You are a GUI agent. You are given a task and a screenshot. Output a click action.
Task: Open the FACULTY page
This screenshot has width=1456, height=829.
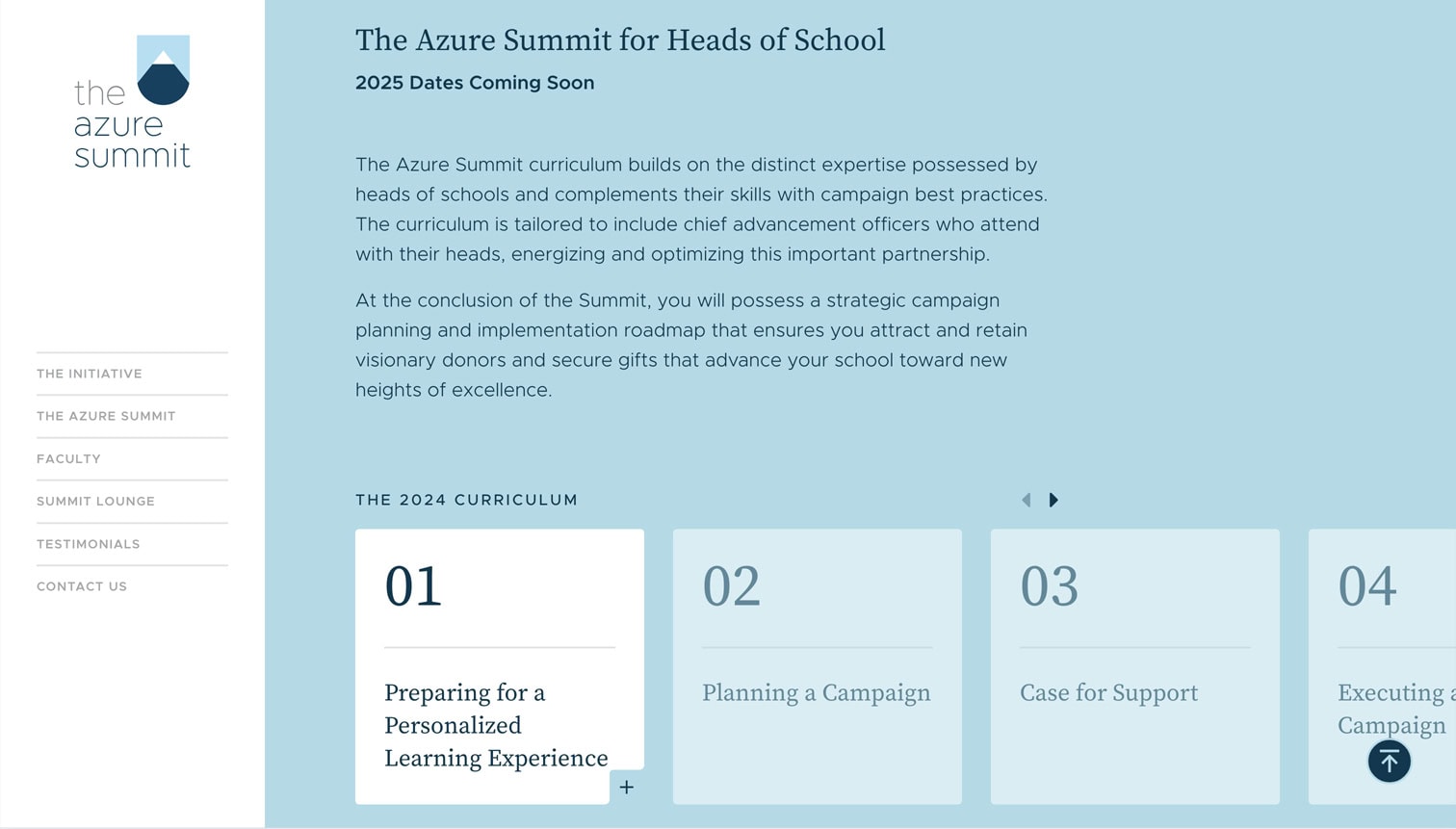click(68, 459)
